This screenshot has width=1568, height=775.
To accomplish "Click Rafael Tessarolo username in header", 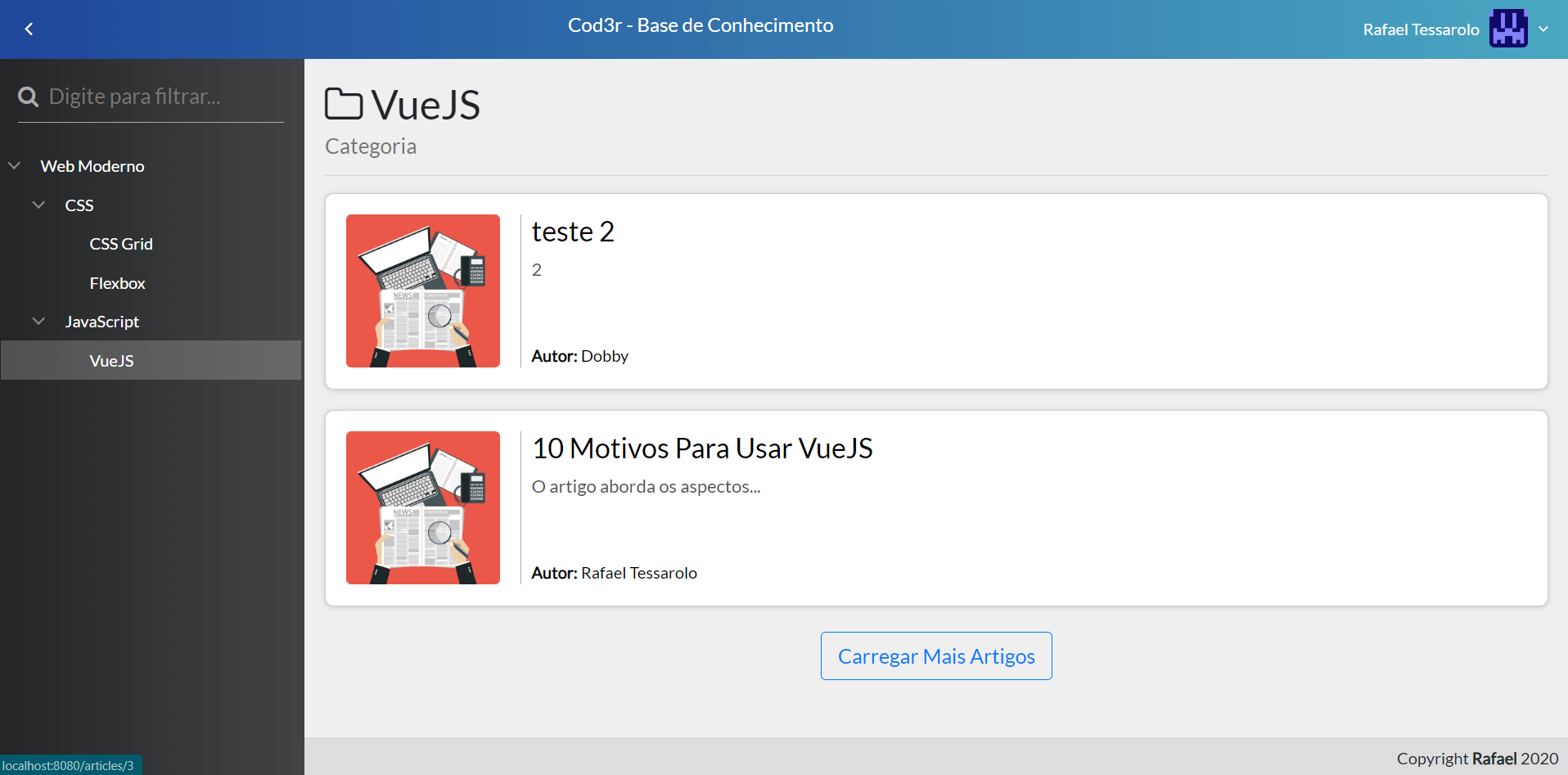I will 1421,29.
